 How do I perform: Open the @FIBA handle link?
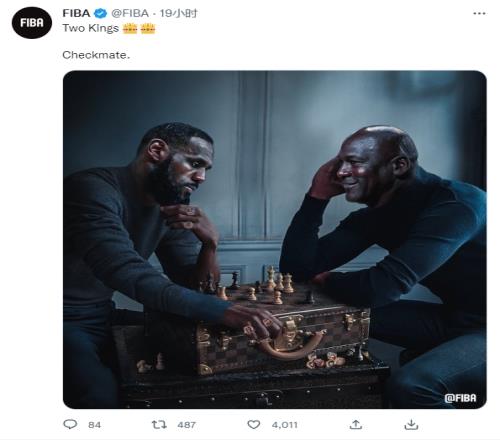[x=130, y=13]
